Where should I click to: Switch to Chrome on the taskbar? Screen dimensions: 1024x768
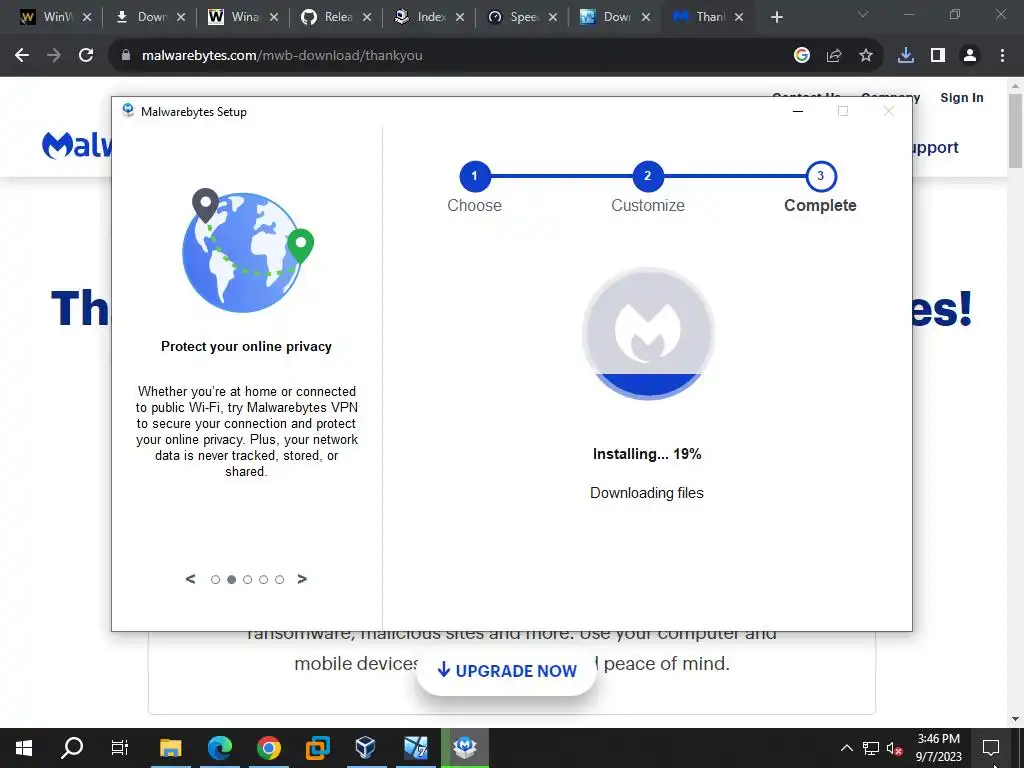tap(268, 748)
